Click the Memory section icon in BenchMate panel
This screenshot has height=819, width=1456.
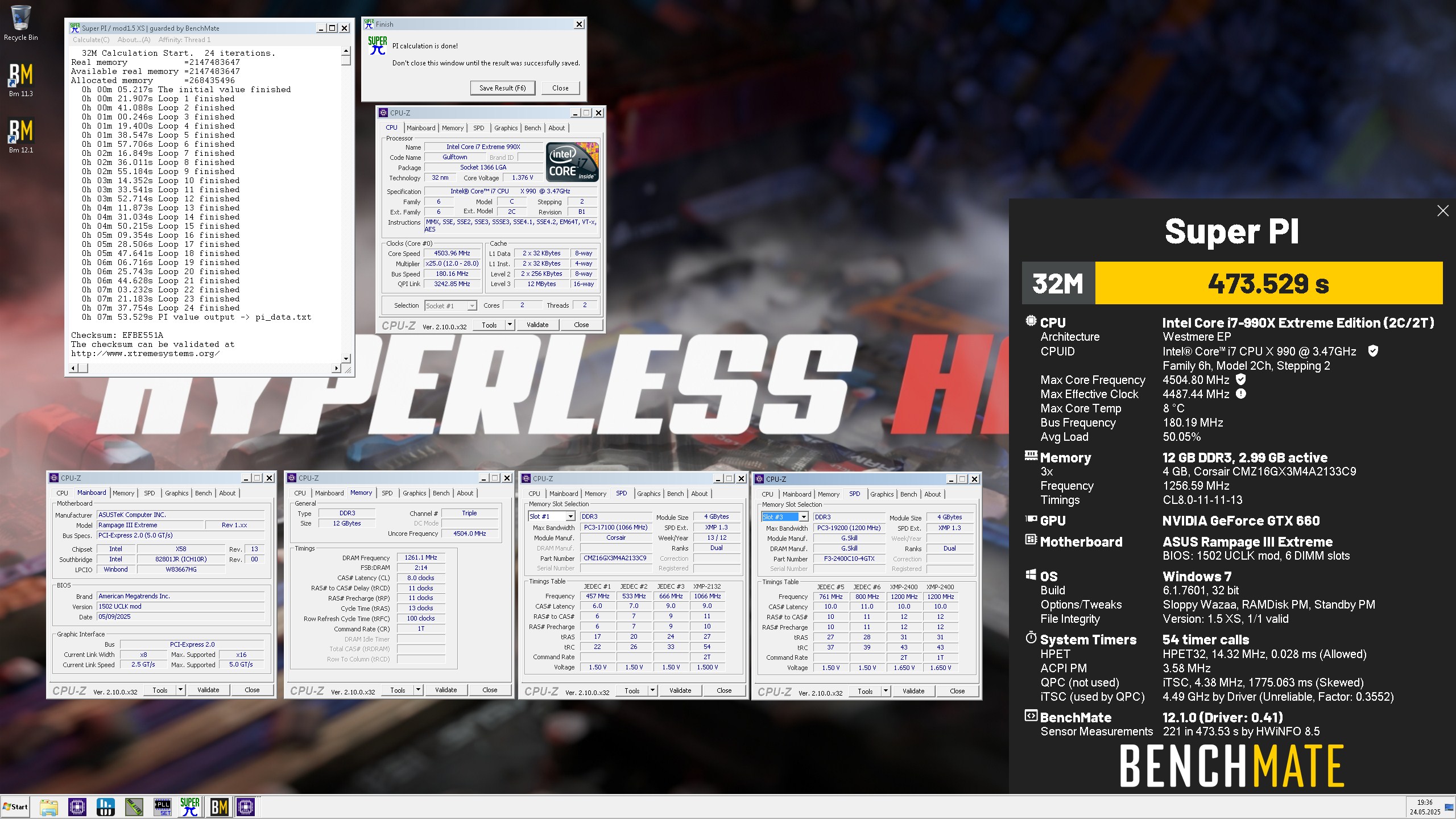coord(1031,455)
